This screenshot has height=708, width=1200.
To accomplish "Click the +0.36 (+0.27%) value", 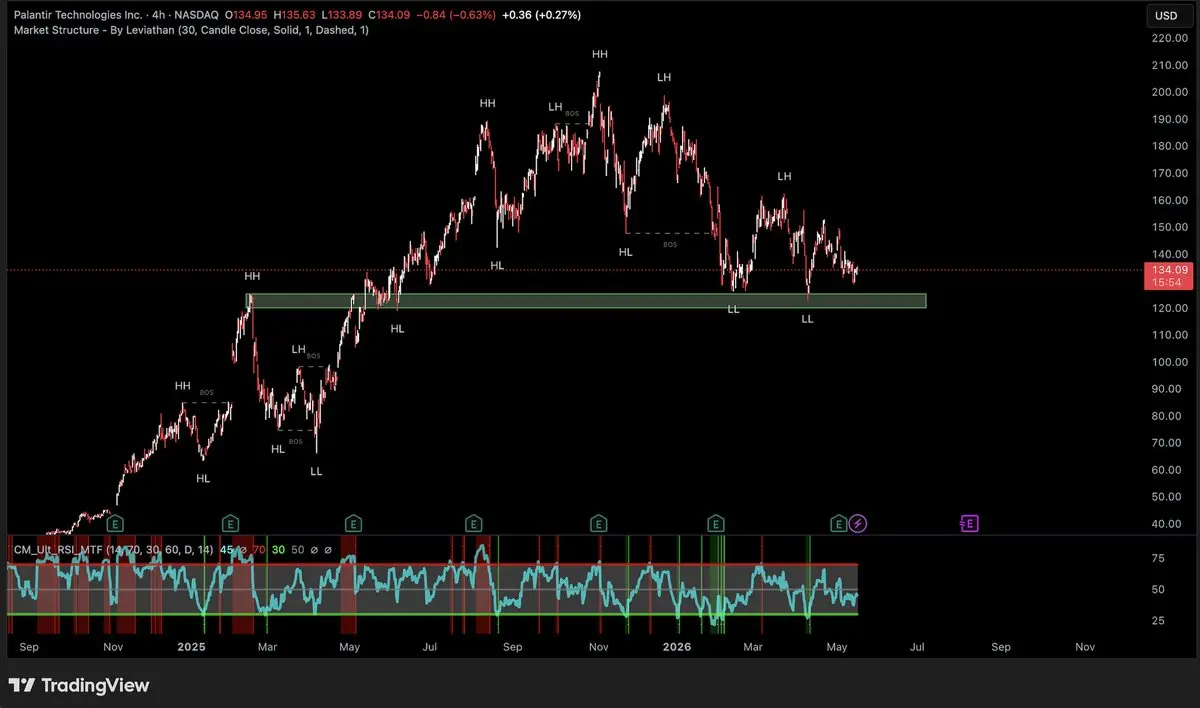I will pyautogui.click(x=541, y=16).
